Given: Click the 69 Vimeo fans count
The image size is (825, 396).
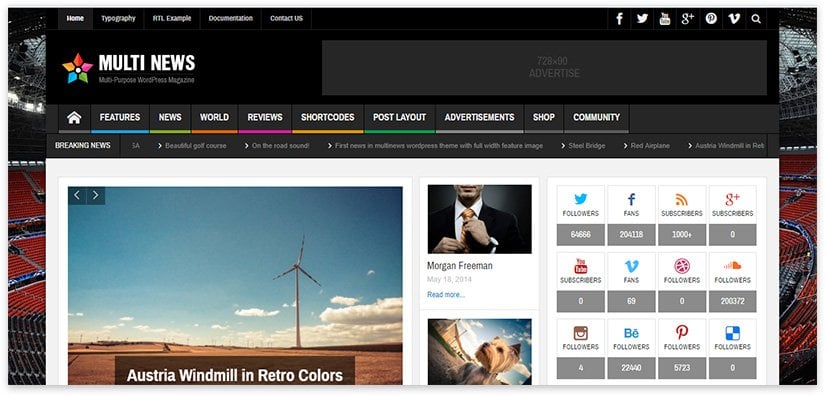Looking at the screenshot, I should click(631, 301).
